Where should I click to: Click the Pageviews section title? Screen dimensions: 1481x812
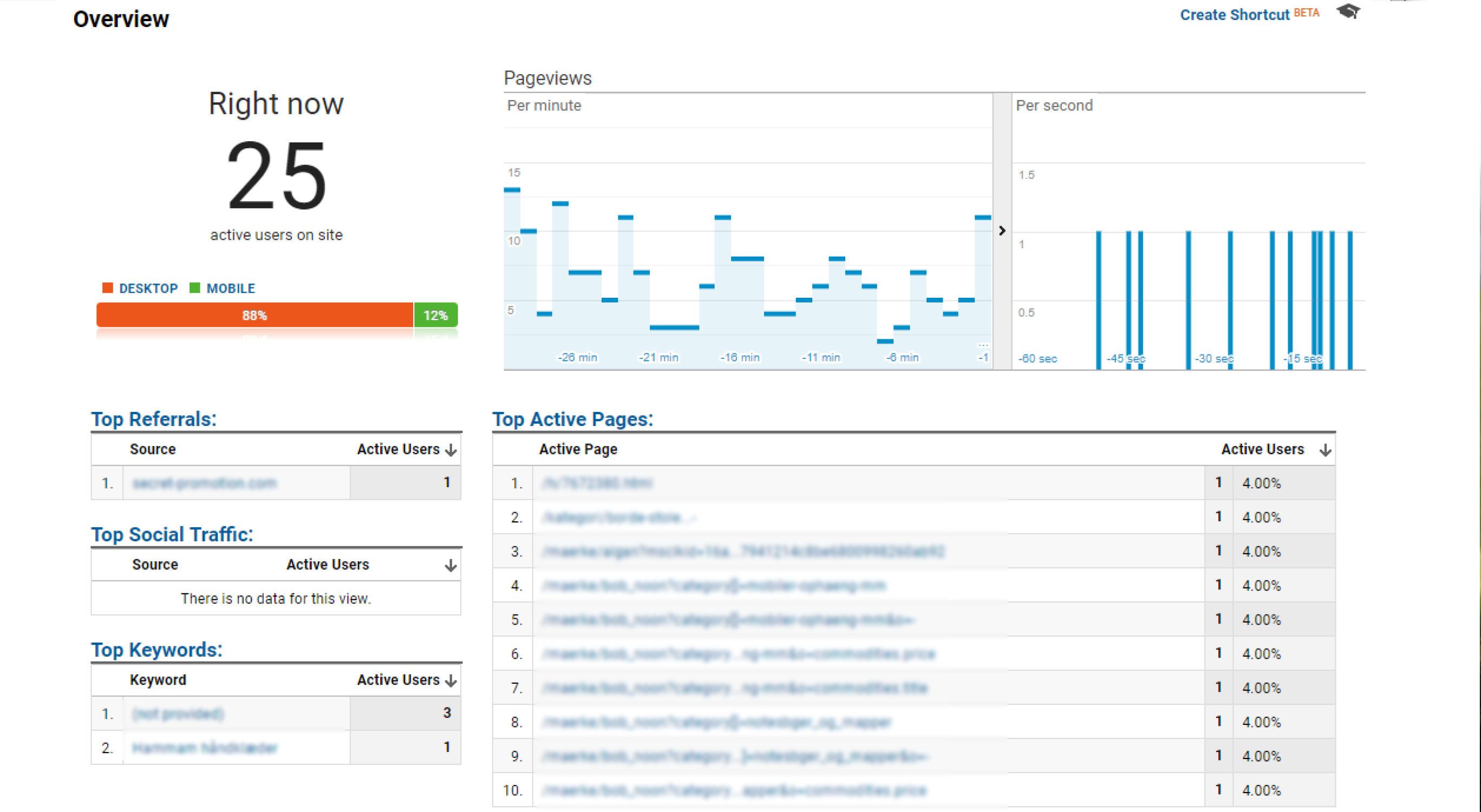pos(548,78)
